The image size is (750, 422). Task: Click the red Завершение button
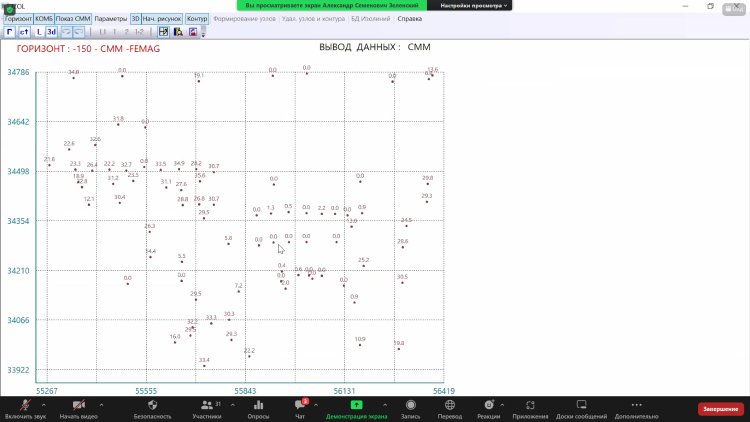click(720, 408)
